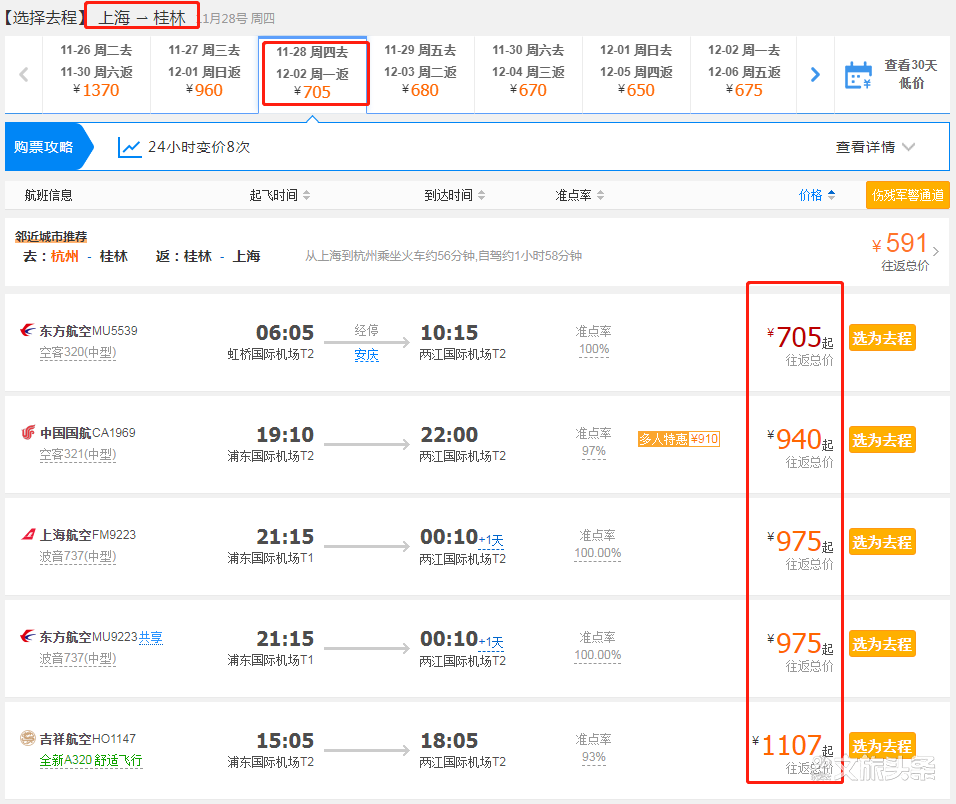Click the Air China logo for CA1969
Viewport: 956px width, 804px height.
(x=28, y=433)
